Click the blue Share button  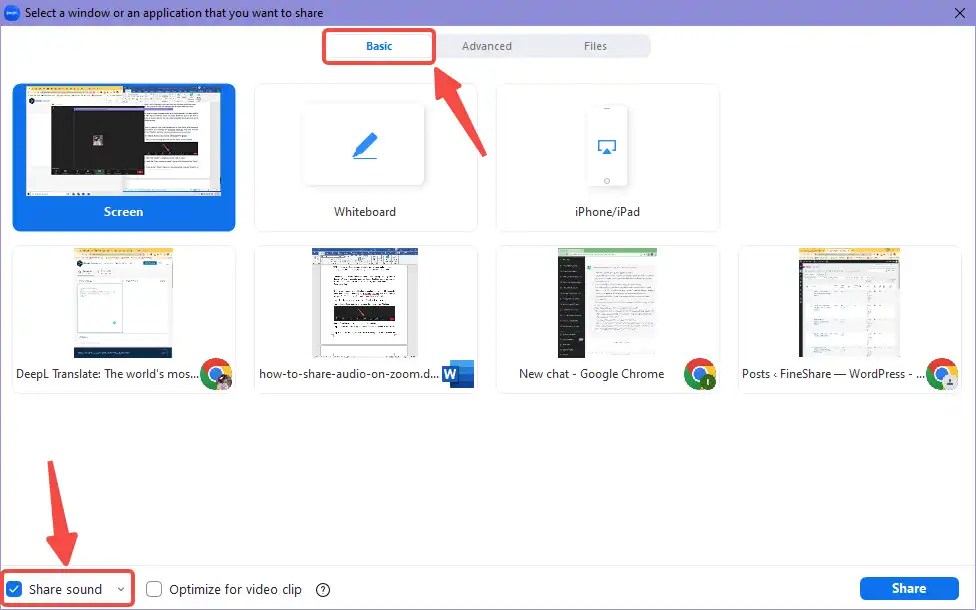(909, 588)
